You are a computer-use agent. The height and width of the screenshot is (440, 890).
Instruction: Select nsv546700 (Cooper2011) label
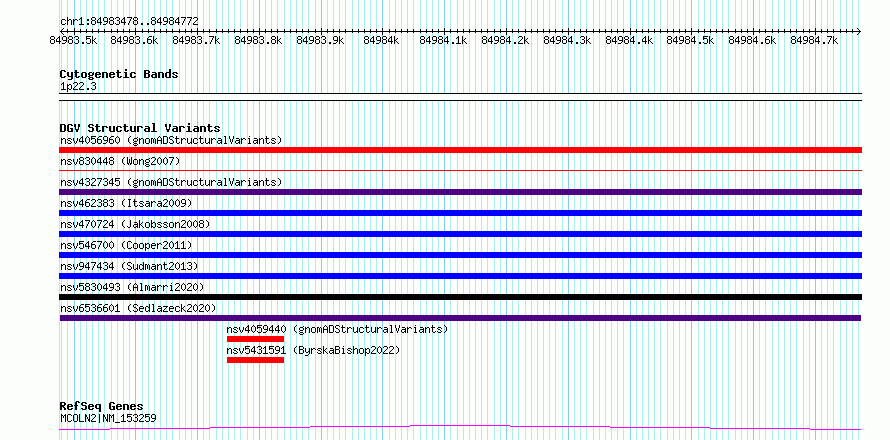point(126,245)
